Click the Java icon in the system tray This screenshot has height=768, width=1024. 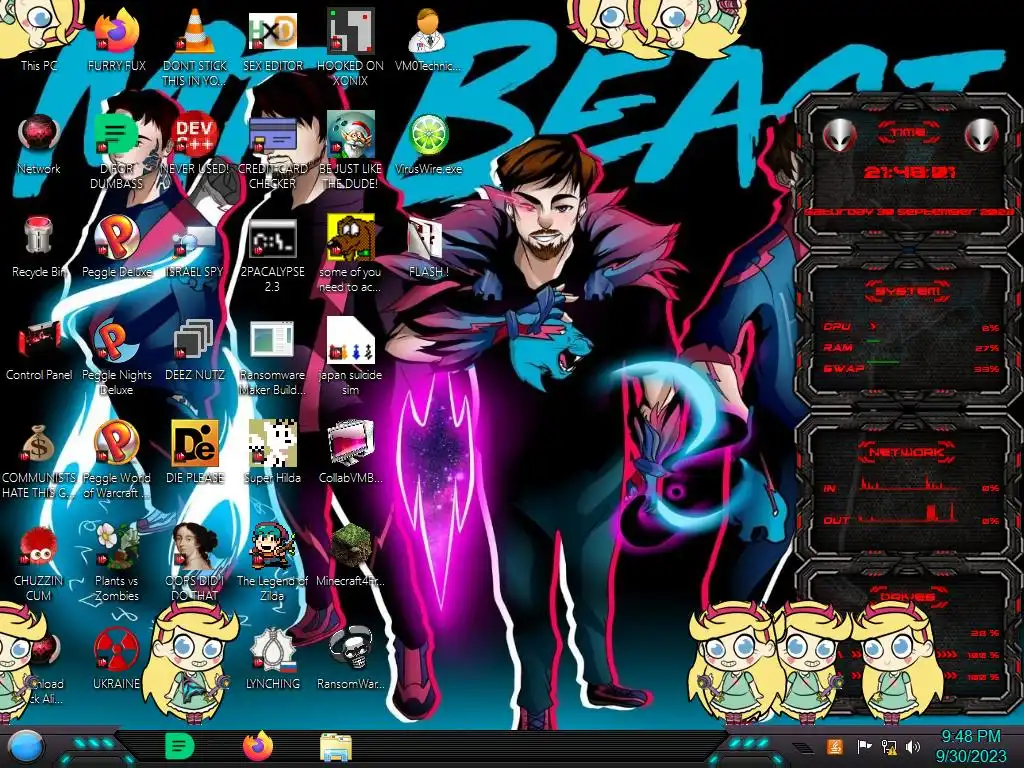click(x=833, y=746)
